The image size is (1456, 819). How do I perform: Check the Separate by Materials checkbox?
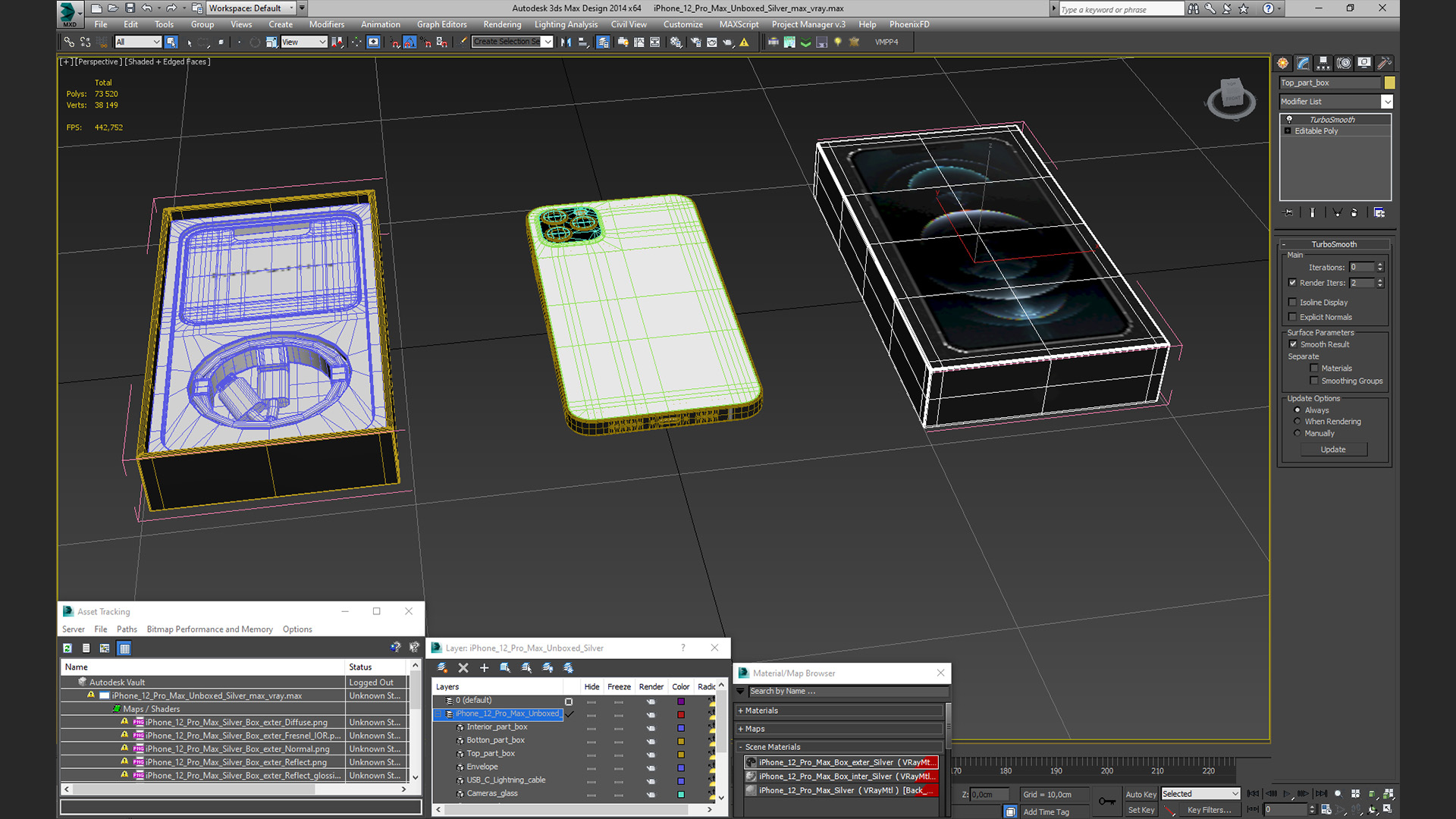tap(1314, 369)
